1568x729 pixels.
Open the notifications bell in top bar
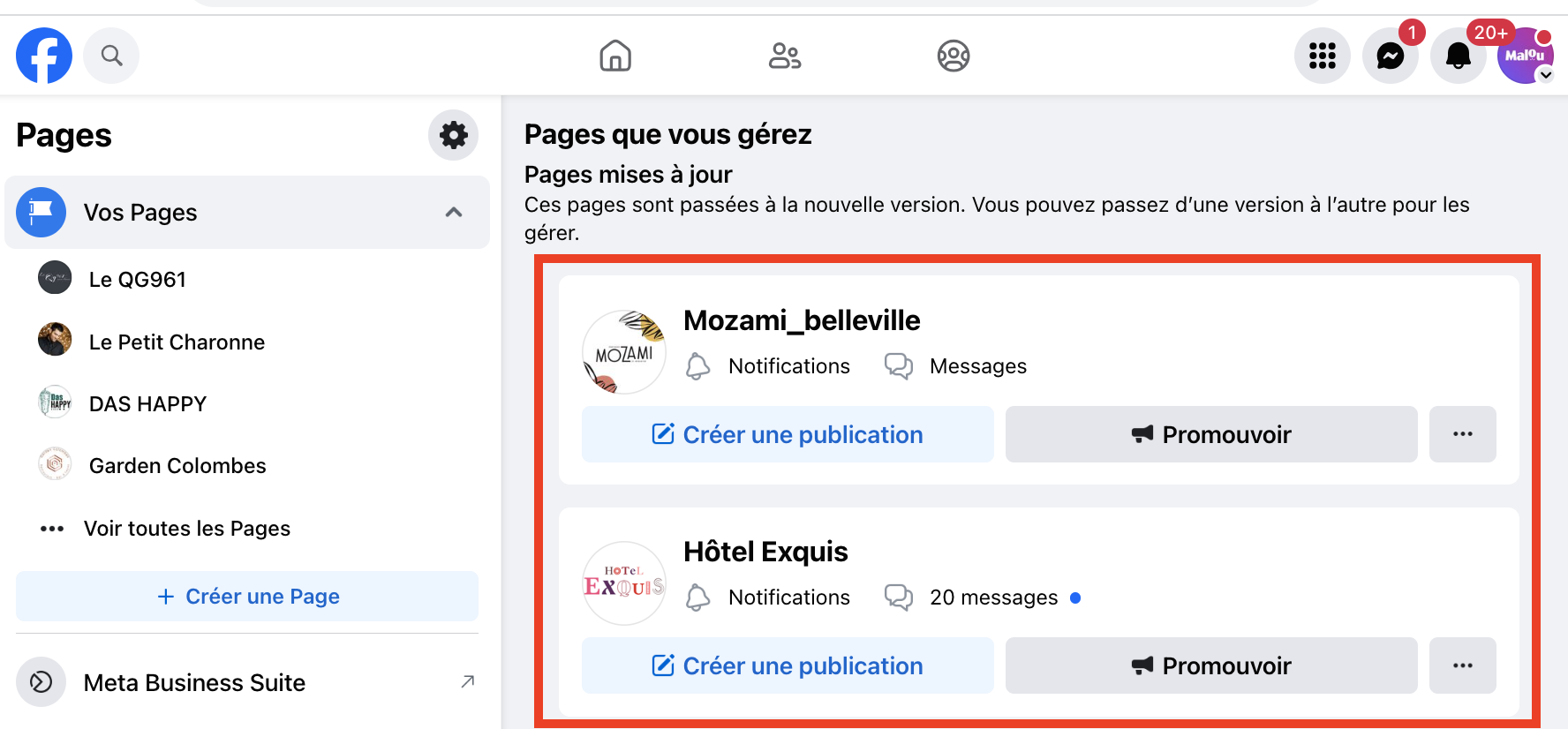tap(1458, 56)
